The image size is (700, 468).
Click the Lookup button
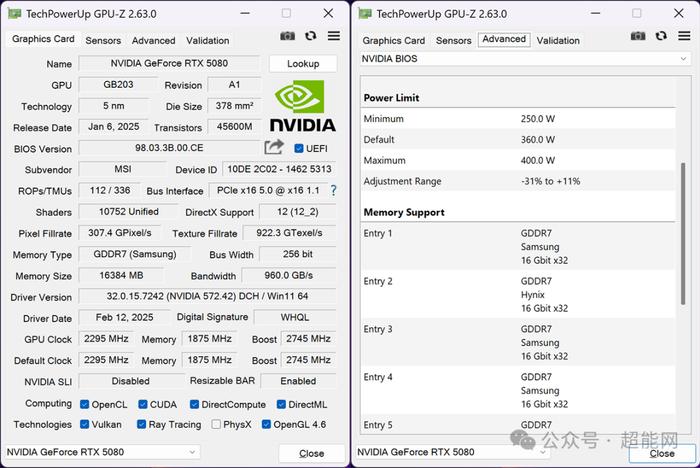(x=303, y=64)
